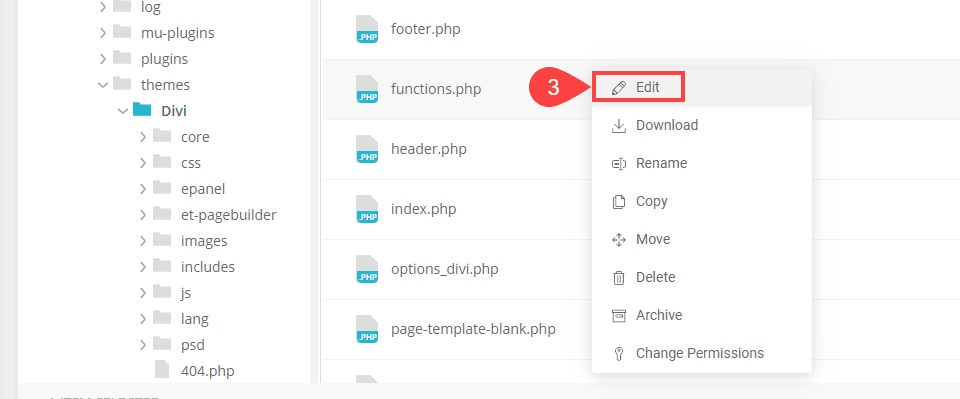Viewport: 960px width, 399px height.
Task: Click the images folder icon
Action: coord(162,240)
